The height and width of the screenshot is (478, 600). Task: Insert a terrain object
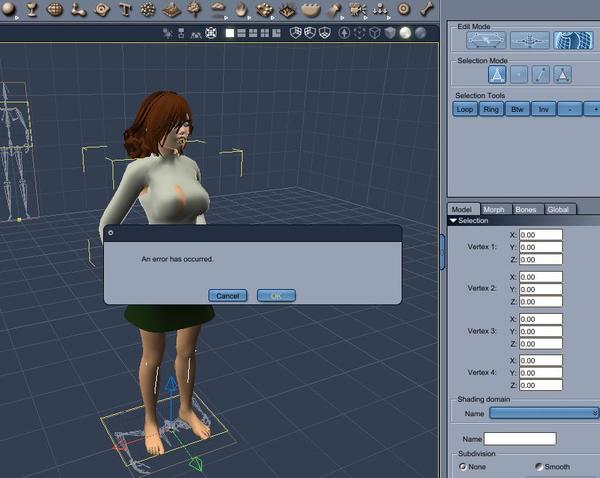171,10
